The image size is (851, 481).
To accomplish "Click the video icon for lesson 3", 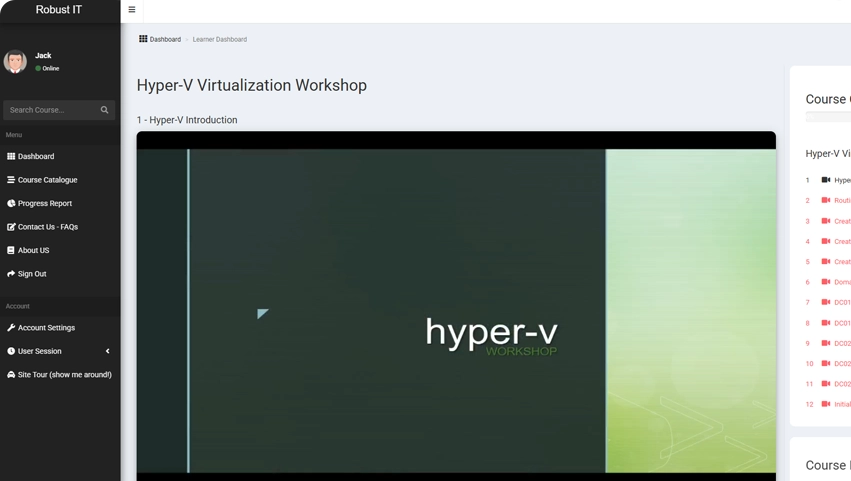I will pyautogui.click(x=825, y=220).
